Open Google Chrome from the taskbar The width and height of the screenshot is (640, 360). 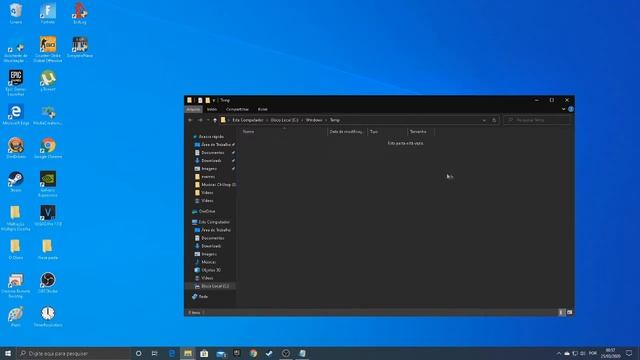pyautogui.click(x=253, y=353)
